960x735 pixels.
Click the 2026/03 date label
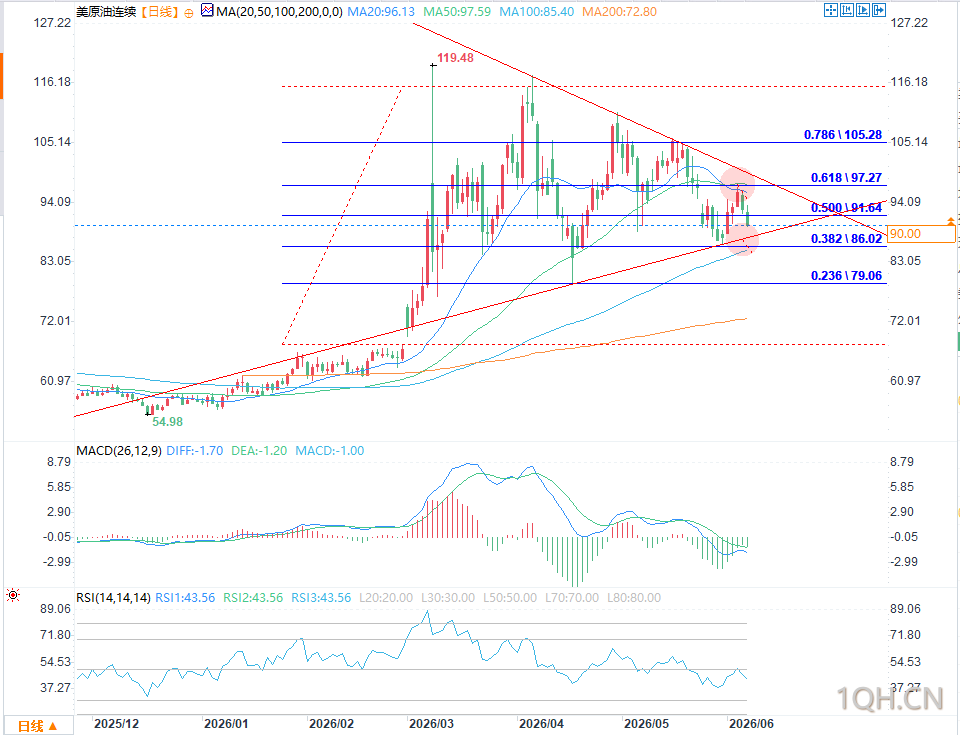[x=432, y=724]
